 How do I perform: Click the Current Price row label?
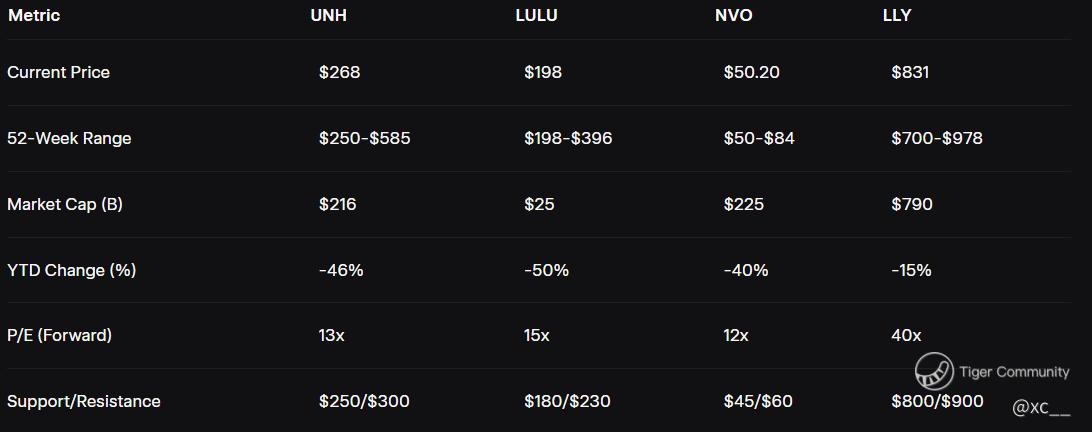pyautogui.click(x=58, y=72)
